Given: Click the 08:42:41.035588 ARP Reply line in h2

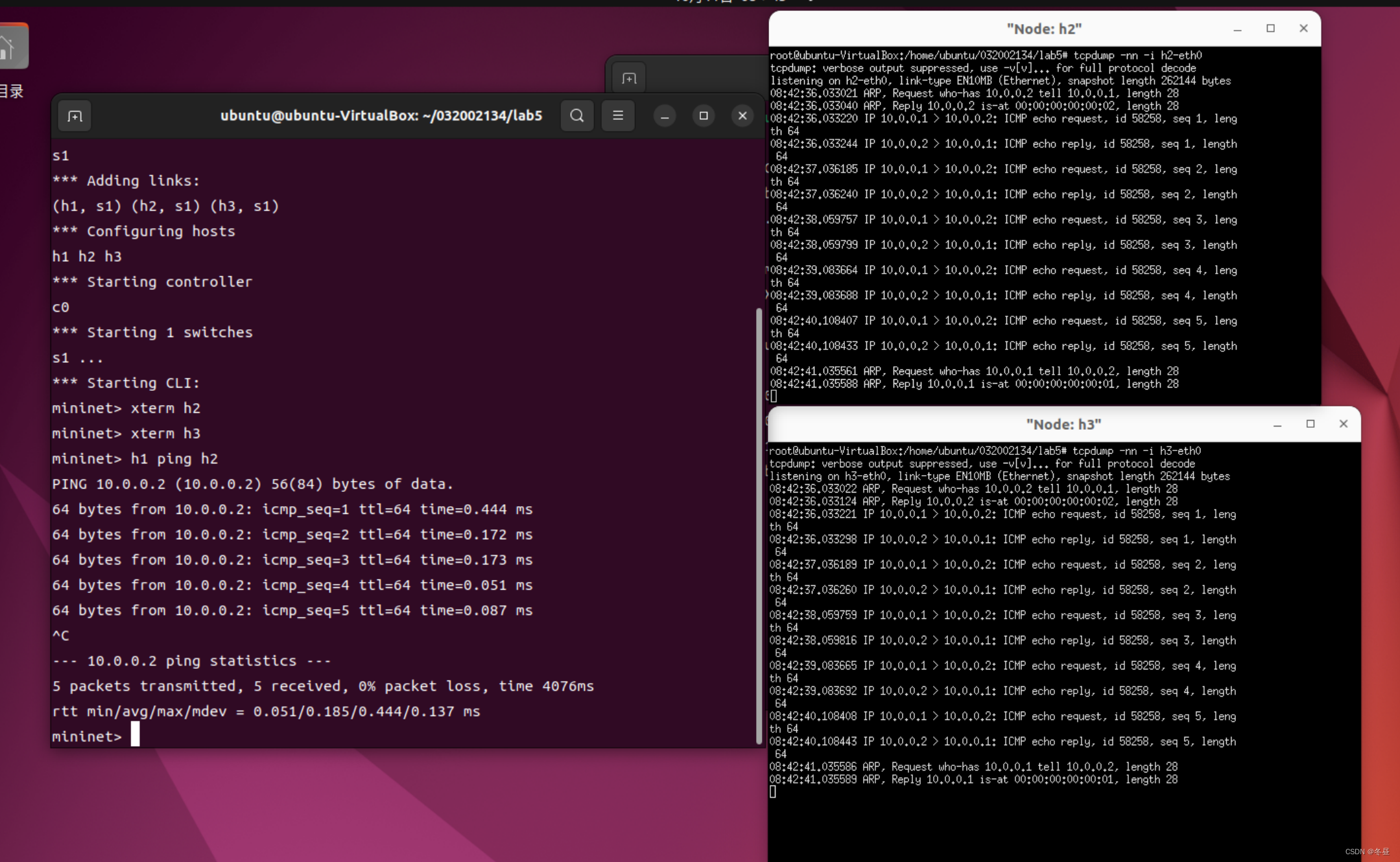Looking at the screenshot, I should [975, 384].
